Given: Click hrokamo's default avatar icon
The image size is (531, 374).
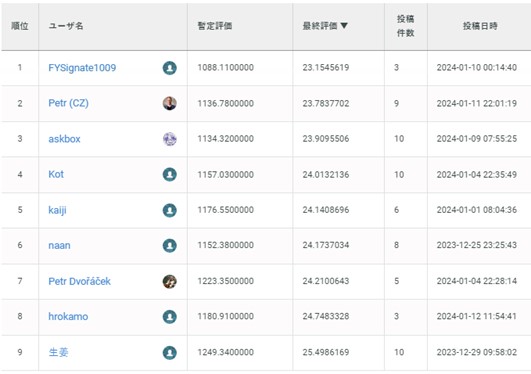Looking at the screenshot, I should pyautogui.click(x=170, y=317).
